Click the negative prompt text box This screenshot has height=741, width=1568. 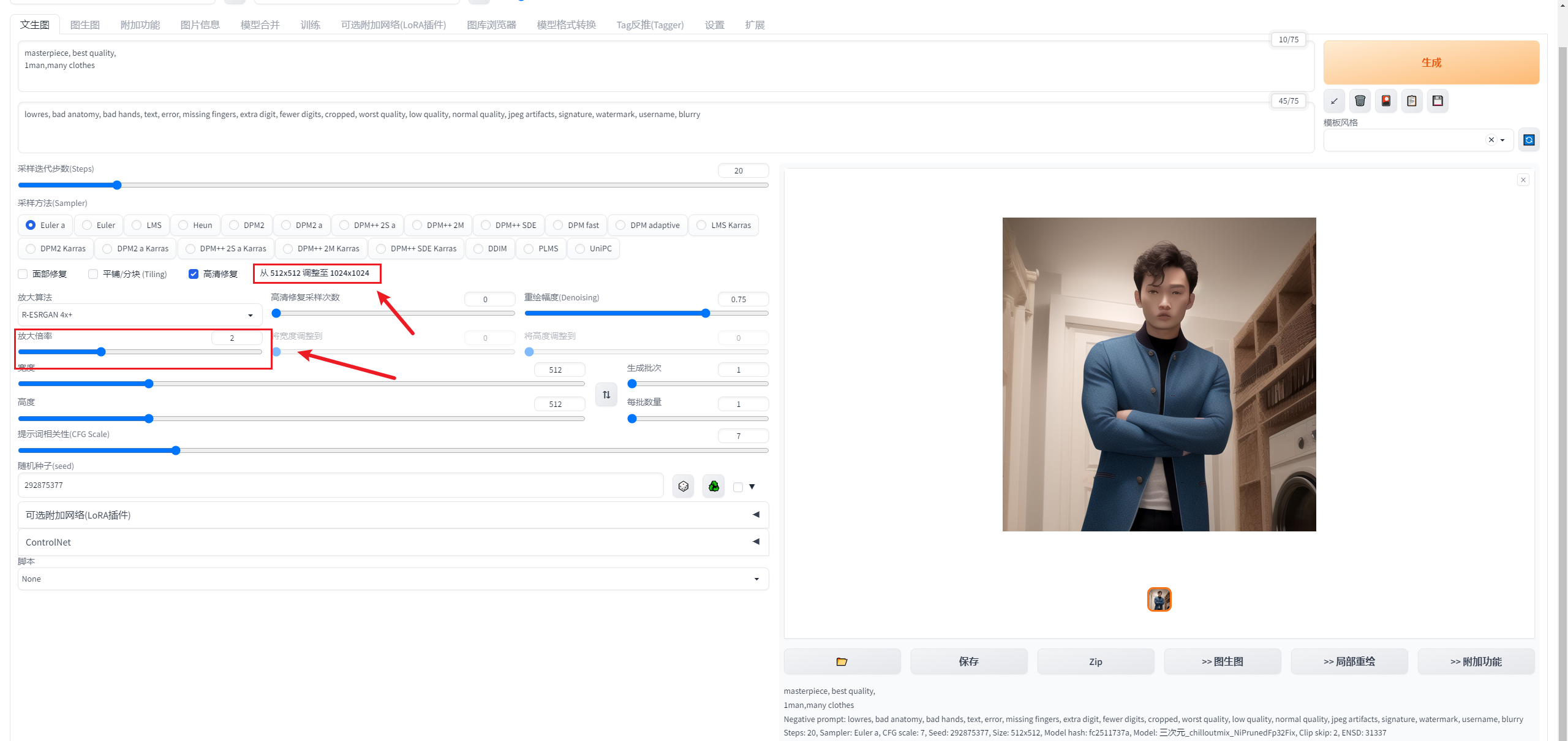pos(666,127)
